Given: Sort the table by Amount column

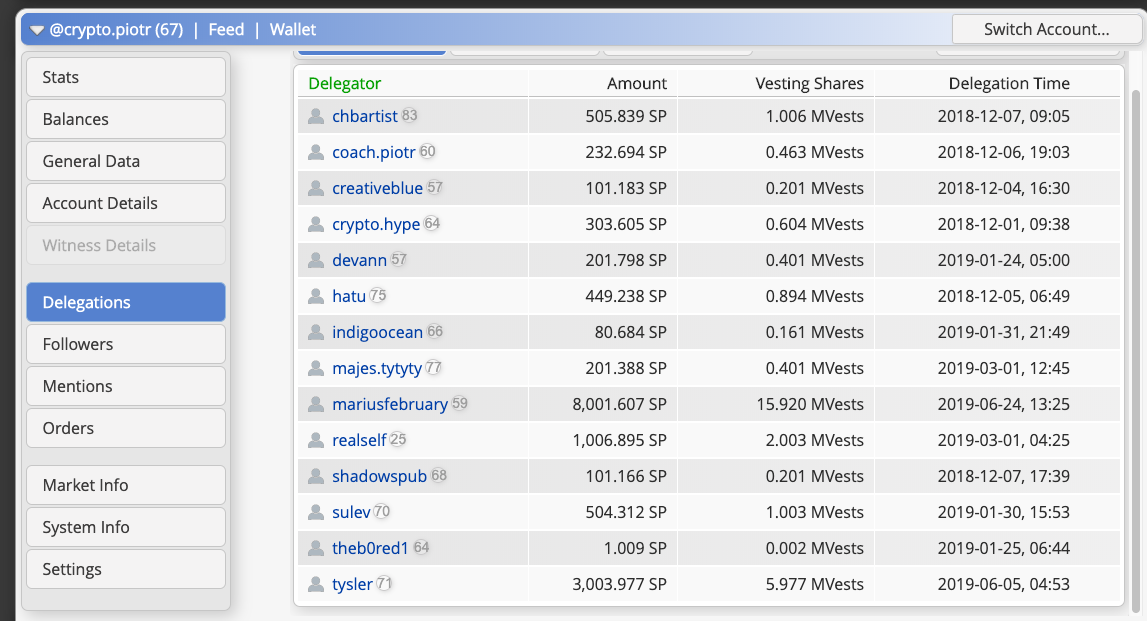Looking at the screenshot, I should (x=636, y=84).
